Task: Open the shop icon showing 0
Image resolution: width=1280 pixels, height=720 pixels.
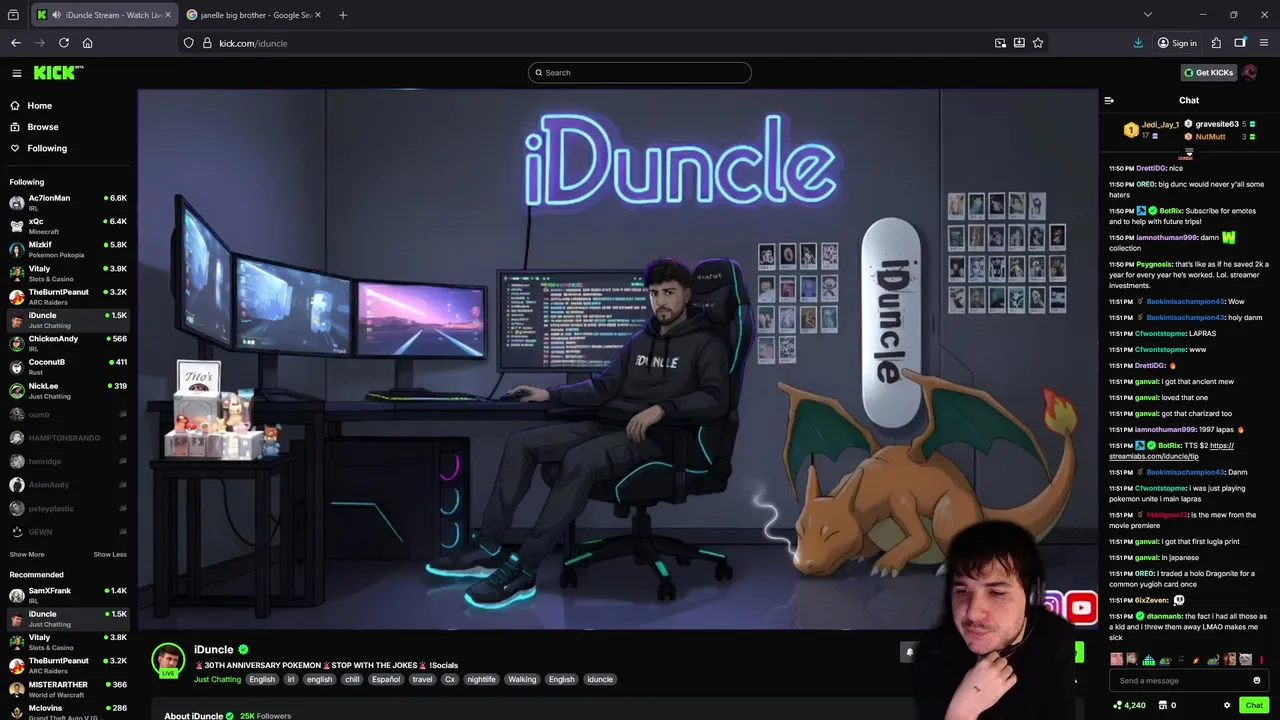Action: [x=1162, y=705]
